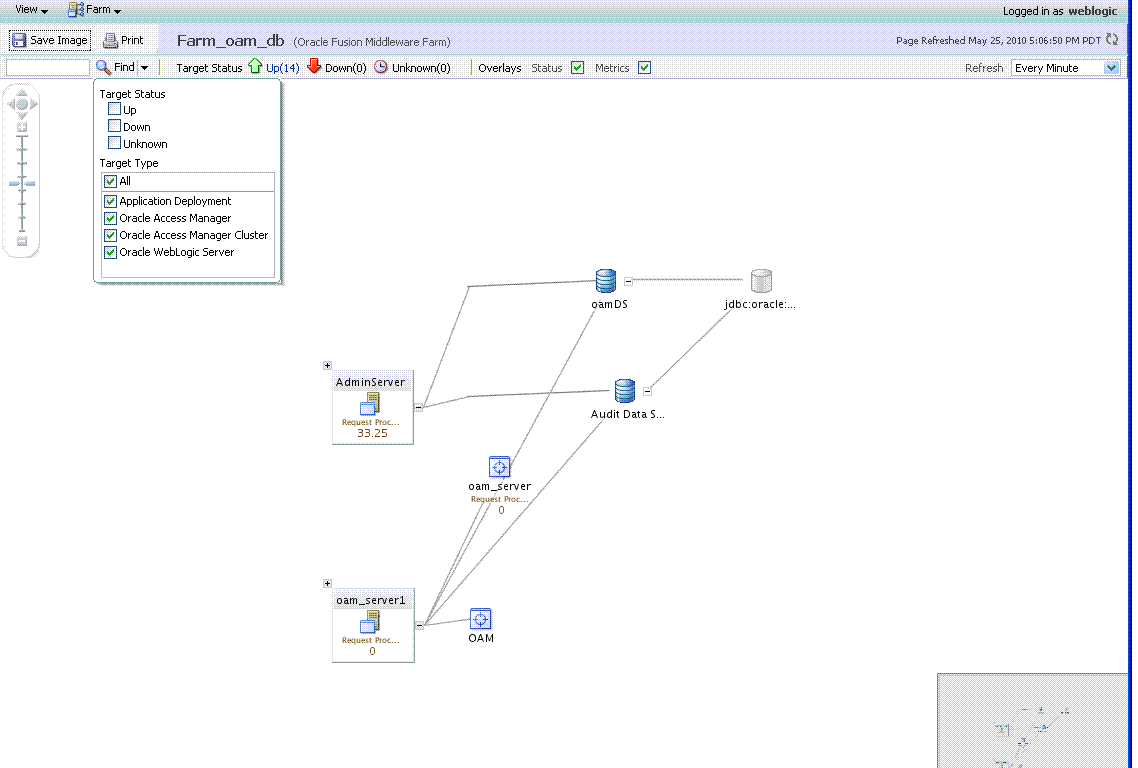Adjust the zoom slider on the left panel

click(21, 183)
